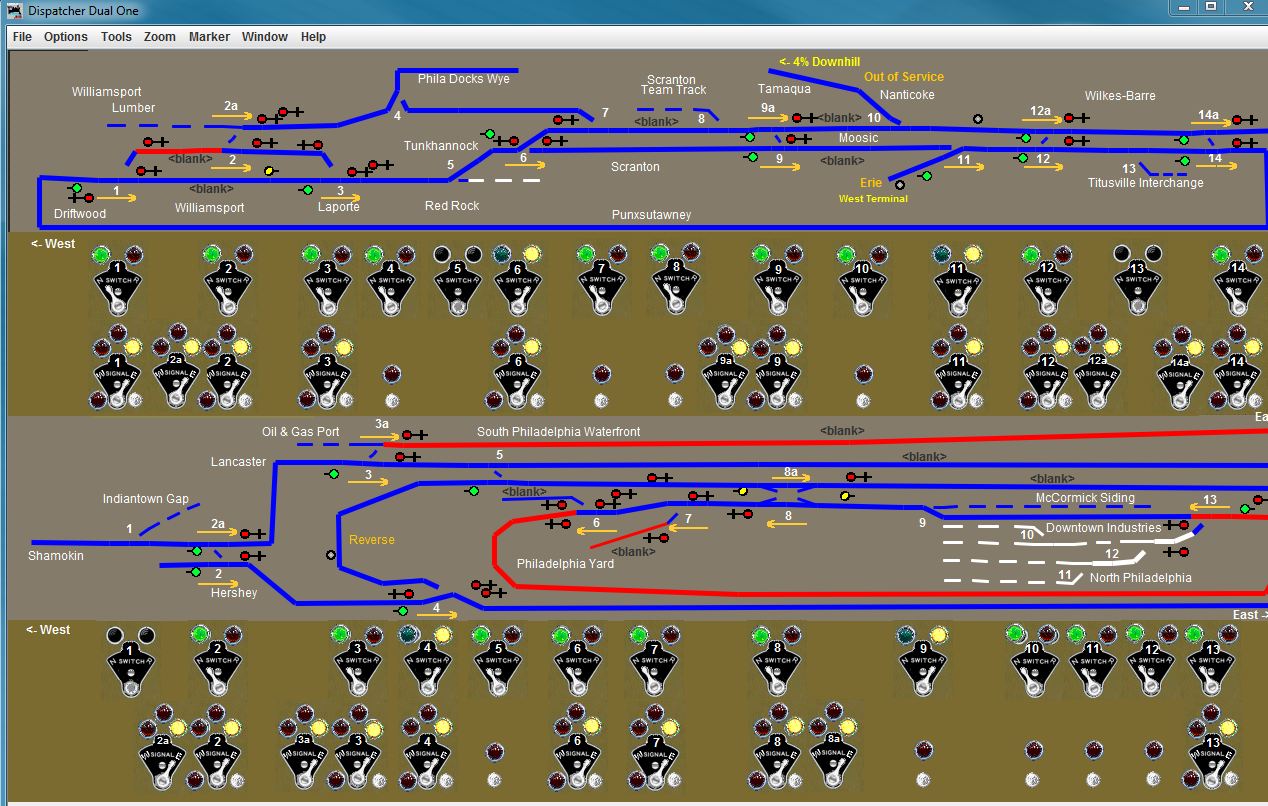This screenshot has width=1268, height=806.
Task: Click the sensor circle beside Reverse label
Action: pyautogui.click(x=331, y=555)
